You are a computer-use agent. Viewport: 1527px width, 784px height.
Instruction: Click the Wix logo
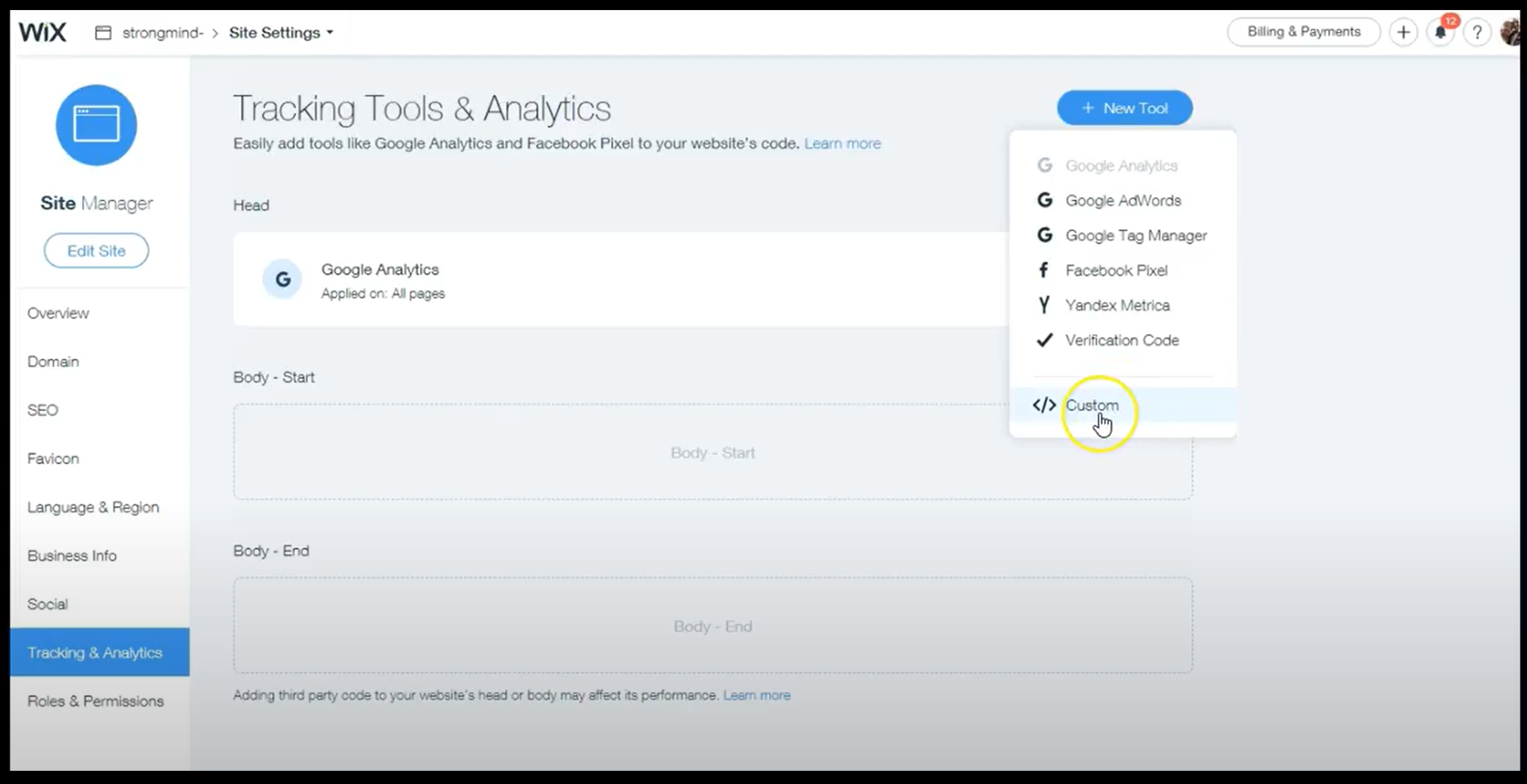[42, 32]
